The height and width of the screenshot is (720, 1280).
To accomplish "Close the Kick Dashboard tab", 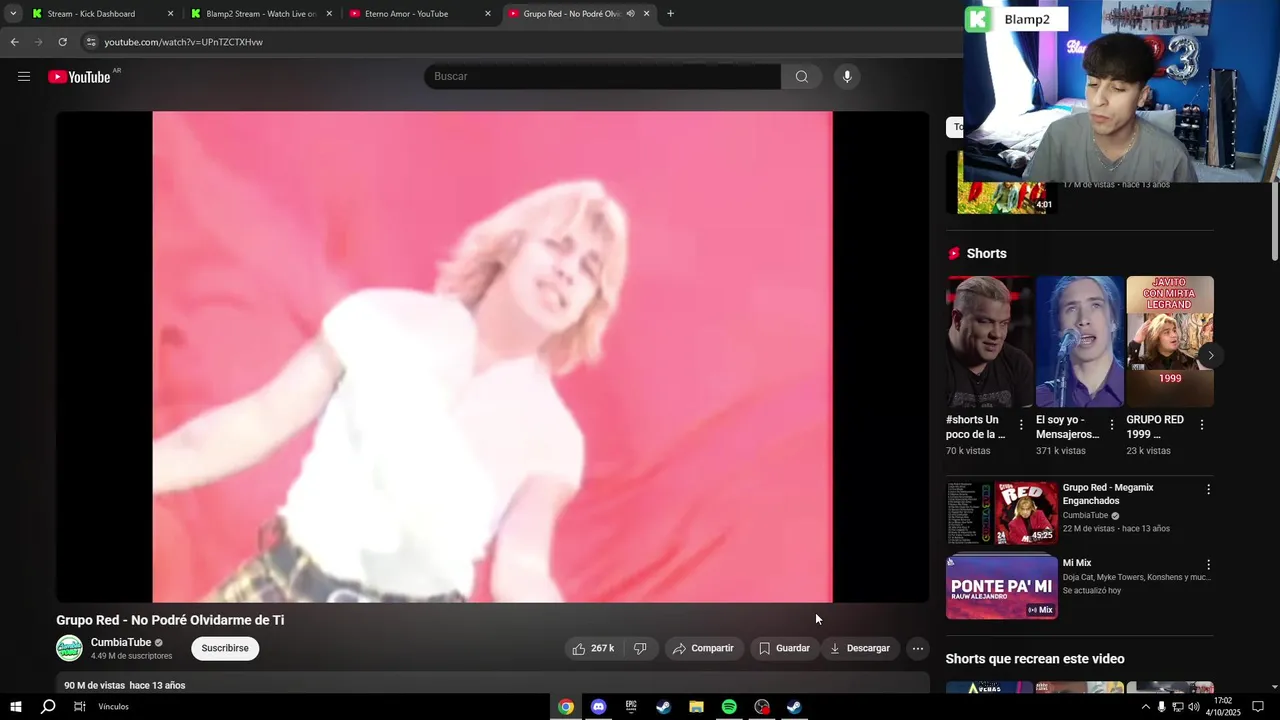I will (170, 14).
